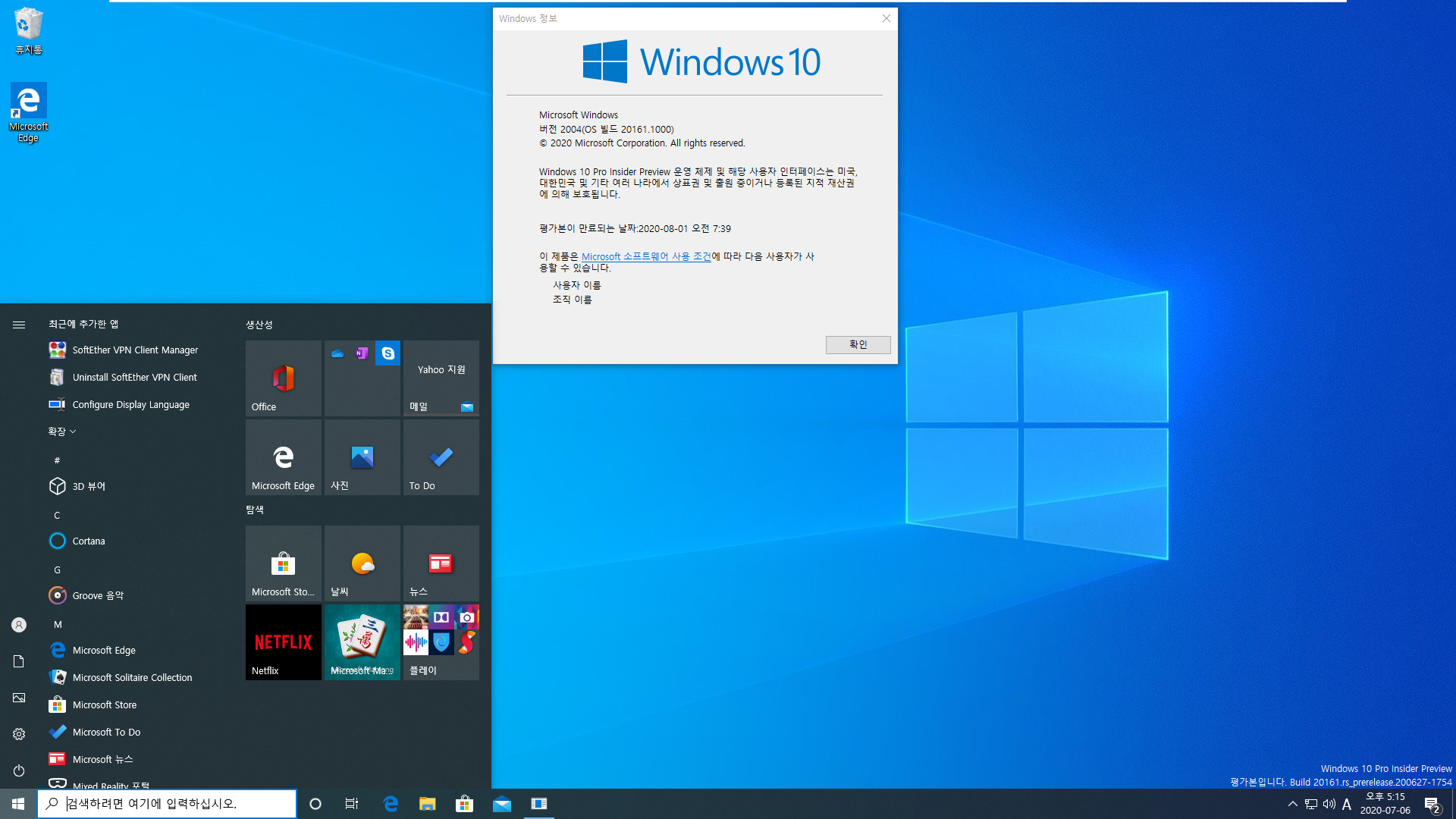Open network status tray icon
The width and height of the screenshot is (1456, 819).
click(1311, 804)
